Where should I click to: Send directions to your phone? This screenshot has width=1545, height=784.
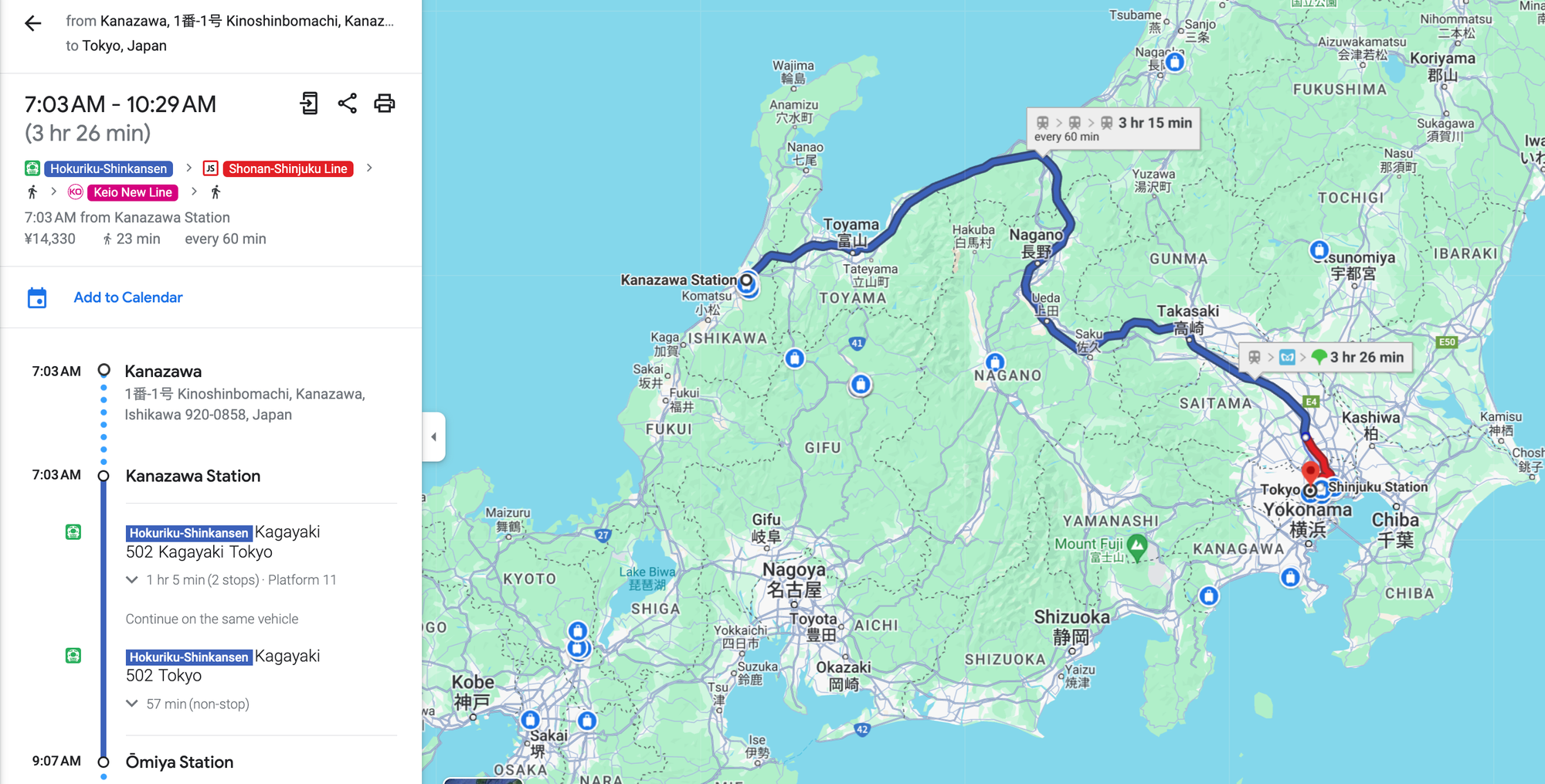pyautogui.click(x=309, y=104)
